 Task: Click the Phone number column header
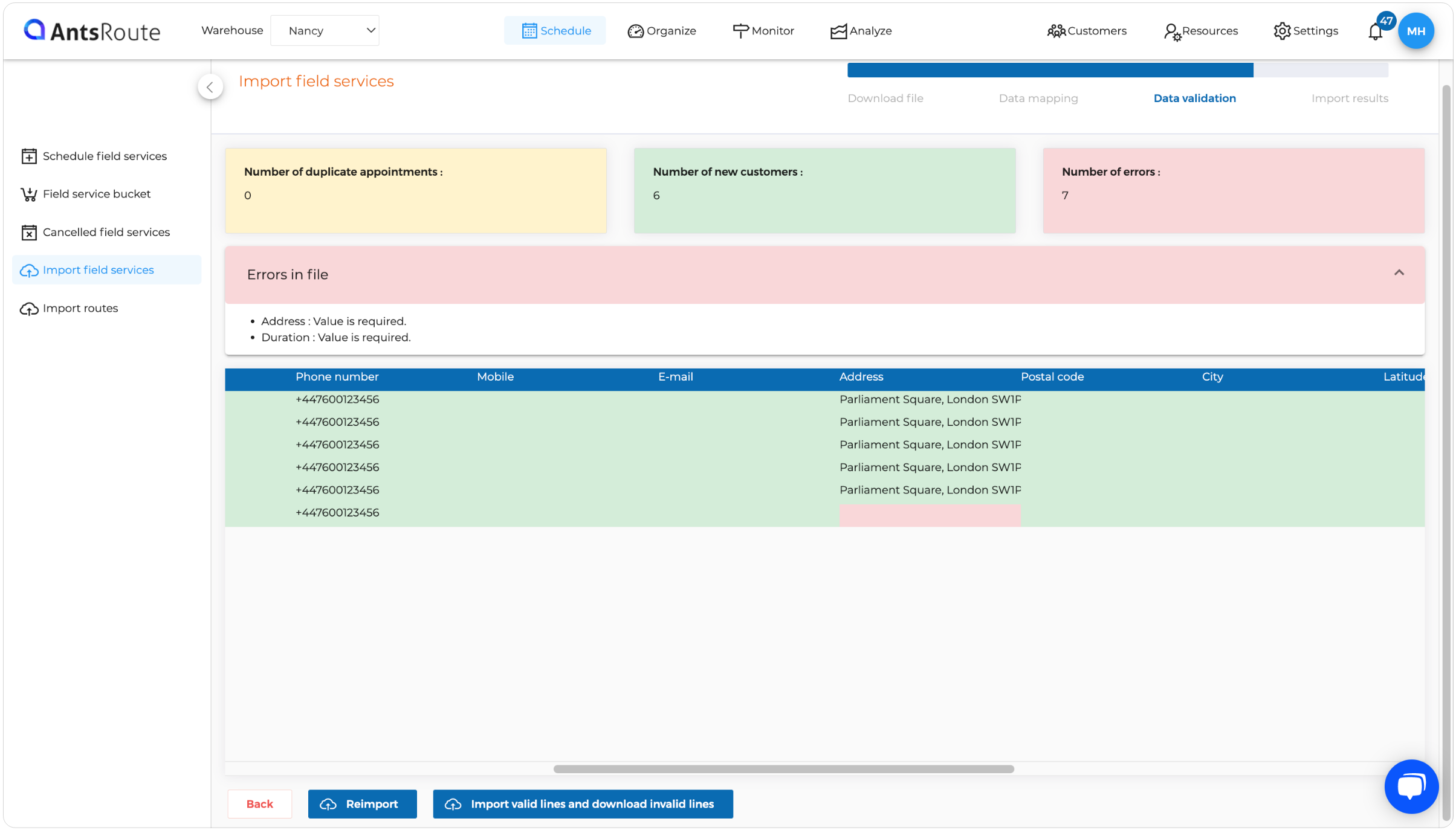click(337, 377)
